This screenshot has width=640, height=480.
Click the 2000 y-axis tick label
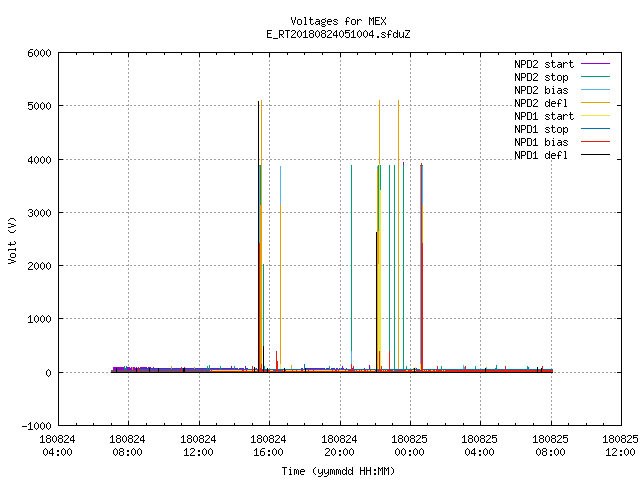point(39,266)
